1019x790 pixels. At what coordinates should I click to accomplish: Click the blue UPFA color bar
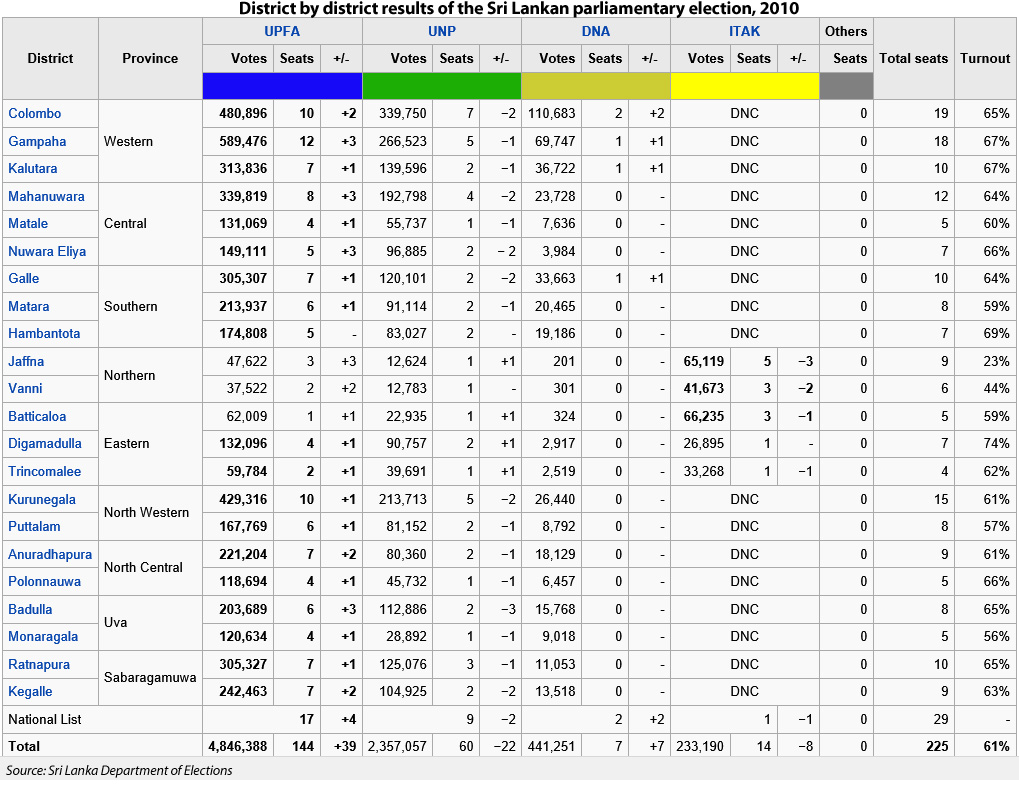282,86
